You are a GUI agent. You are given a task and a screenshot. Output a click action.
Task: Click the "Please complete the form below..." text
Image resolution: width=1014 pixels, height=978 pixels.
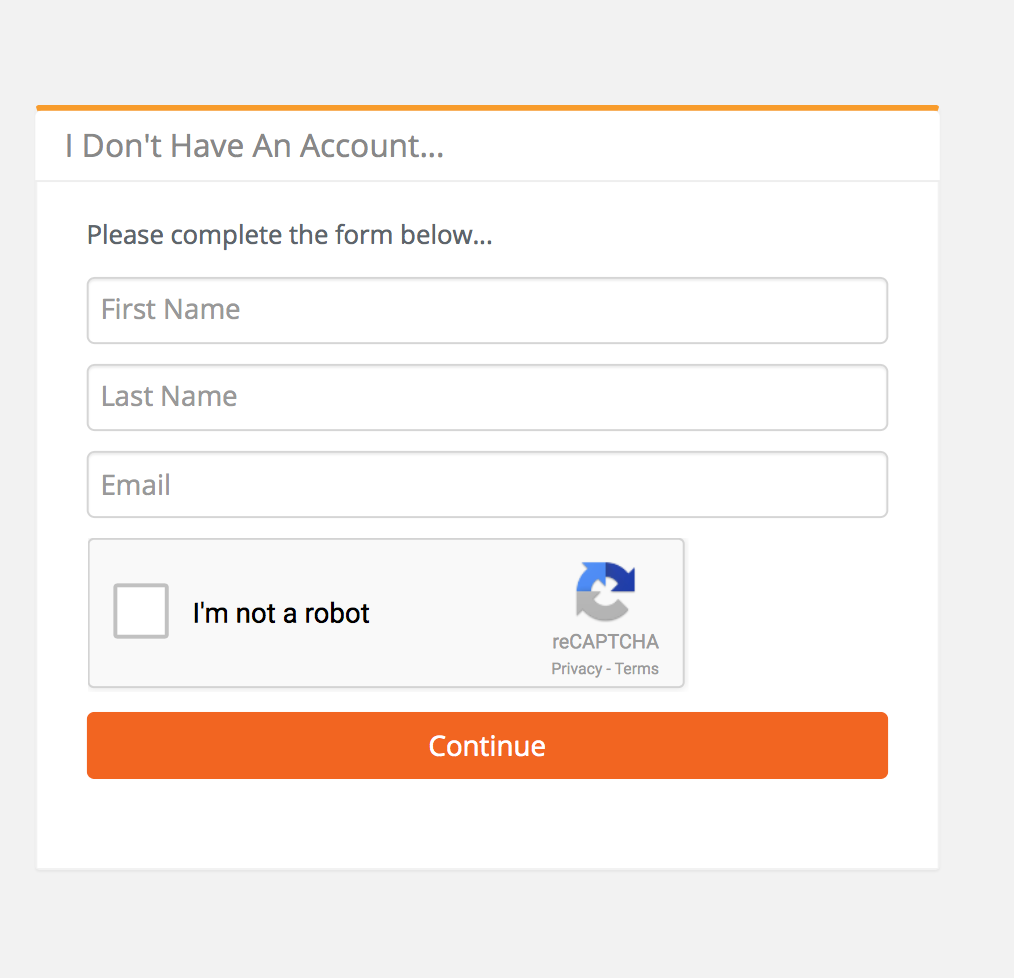click(289, 235)
